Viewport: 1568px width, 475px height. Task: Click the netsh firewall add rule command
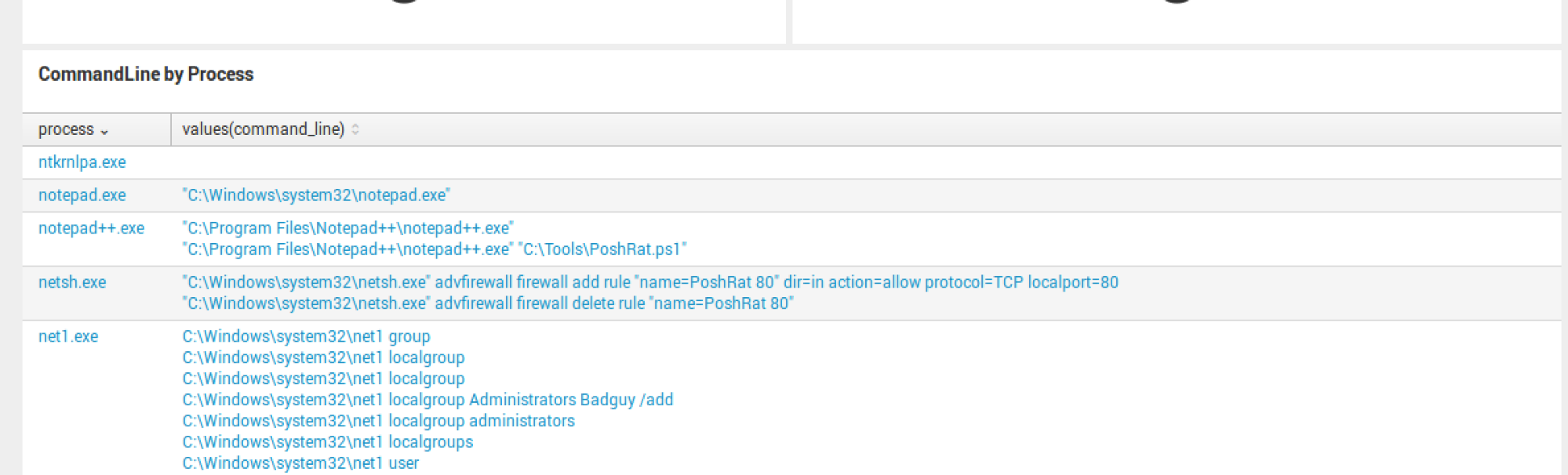click(x=650, y=282)
